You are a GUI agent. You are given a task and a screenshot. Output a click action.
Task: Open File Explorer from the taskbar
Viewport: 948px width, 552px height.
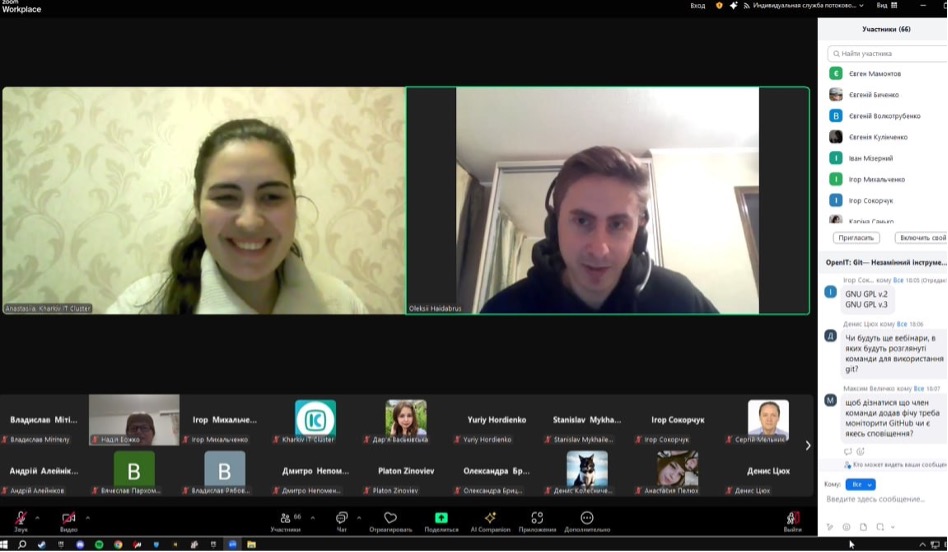click(x=252, y=545)
